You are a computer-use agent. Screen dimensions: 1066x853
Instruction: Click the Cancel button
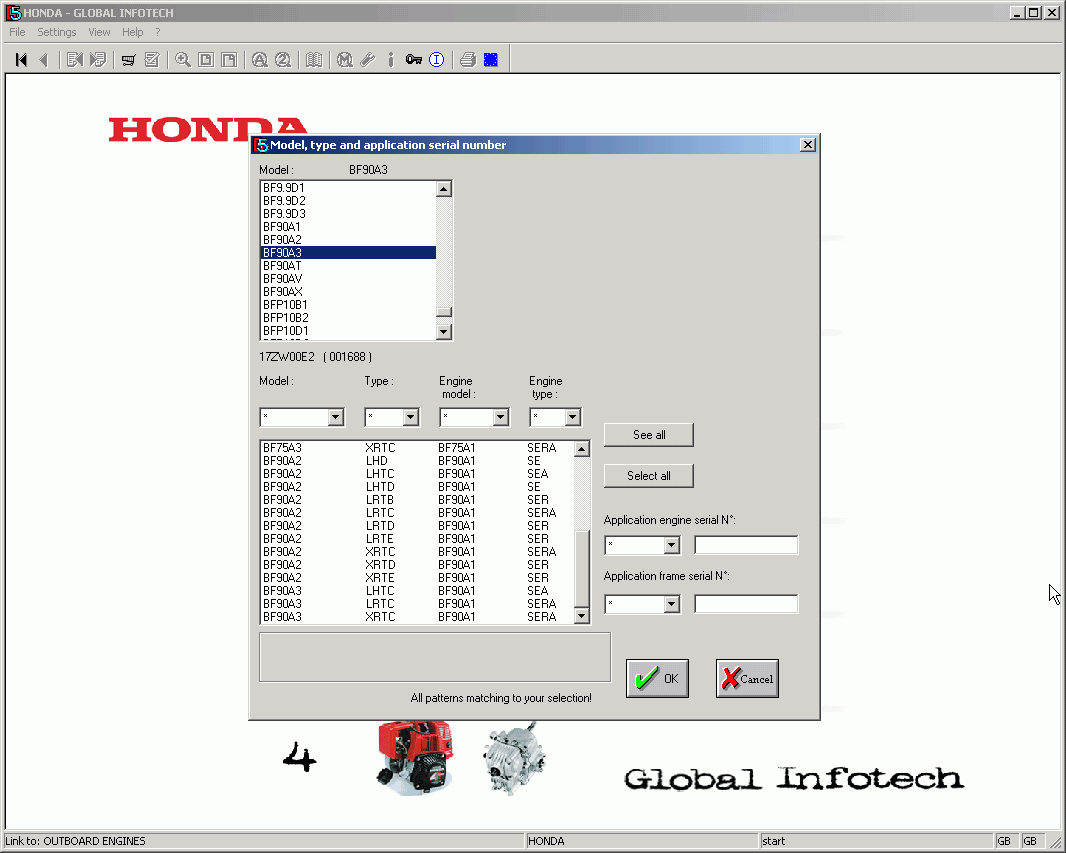tap(747, 678)
